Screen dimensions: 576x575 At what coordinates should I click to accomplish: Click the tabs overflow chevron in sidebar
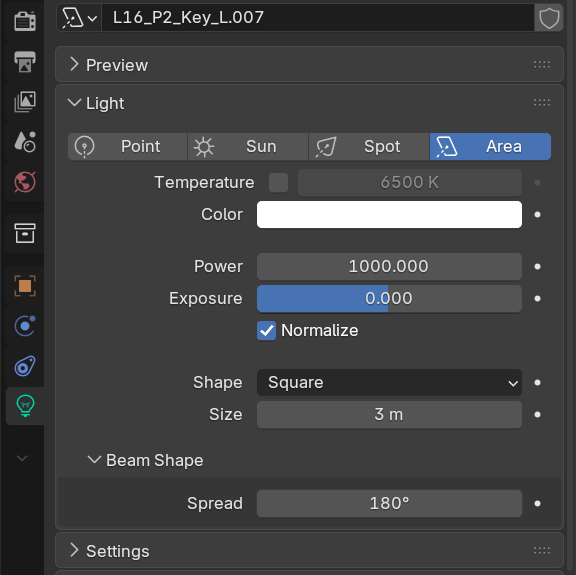(x=22, y=458)
